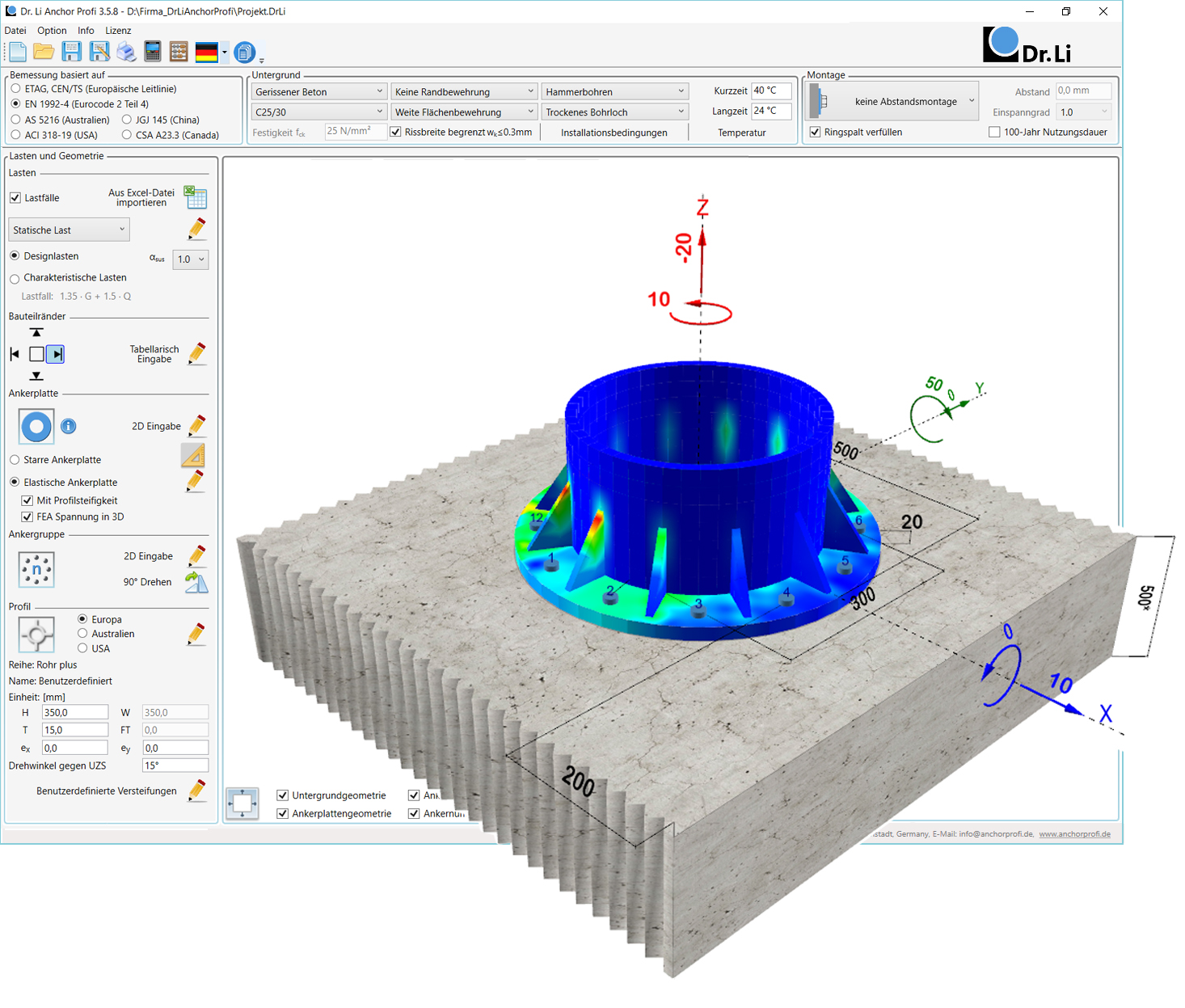This screenshot has height=1008, width=1185.
Task: Open a project with the folder icon
Action: tap(44, 52)
